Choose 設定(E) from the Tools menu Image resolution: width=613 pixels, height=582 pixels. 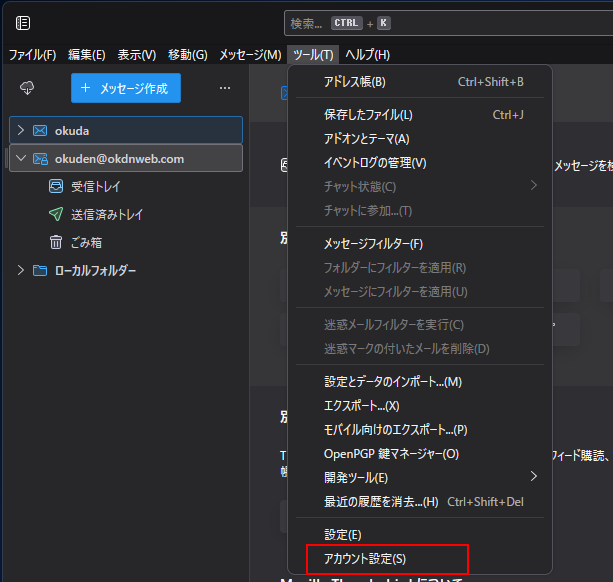coord(343,535)
